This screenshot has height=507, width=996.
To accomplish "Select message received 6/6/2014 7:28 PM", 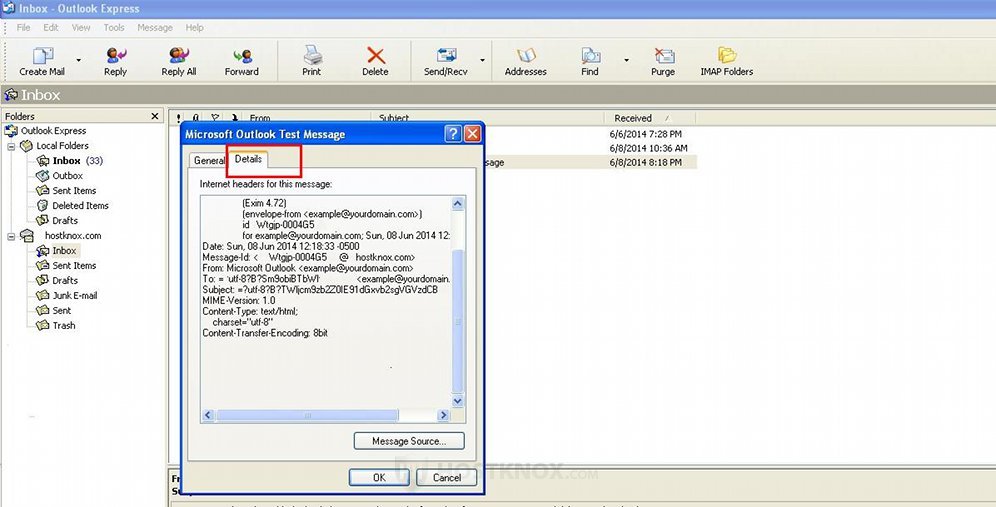I will 645,134.
